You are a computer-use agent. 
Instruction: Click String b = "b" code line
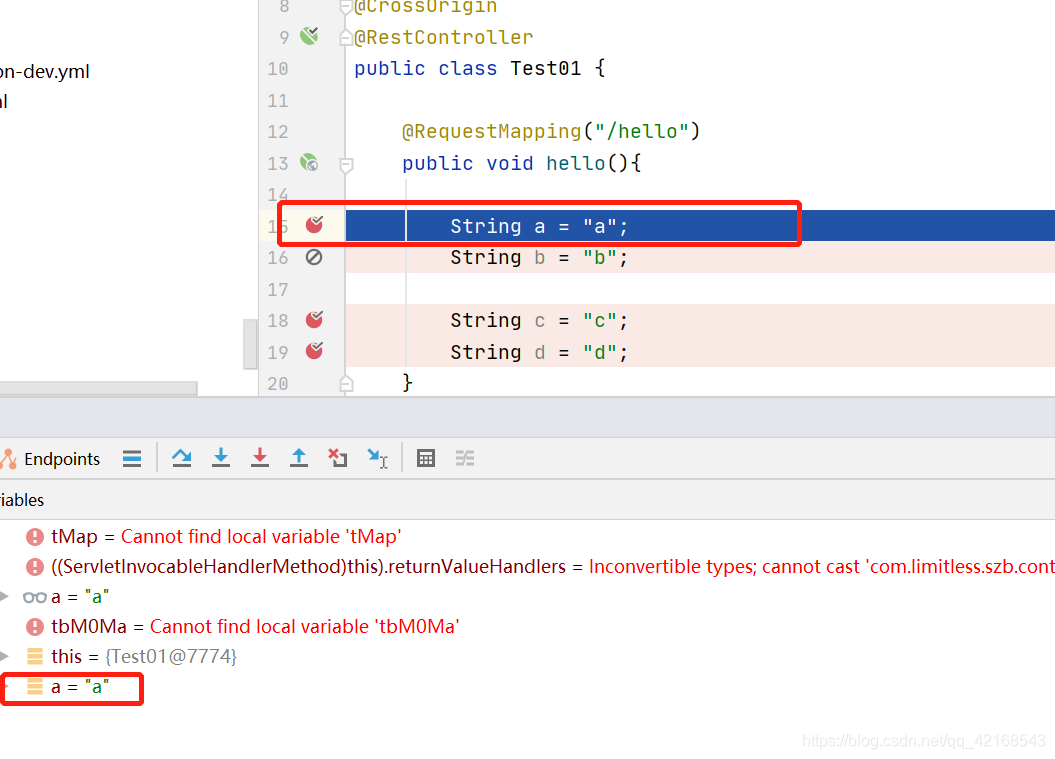[539, 257]
